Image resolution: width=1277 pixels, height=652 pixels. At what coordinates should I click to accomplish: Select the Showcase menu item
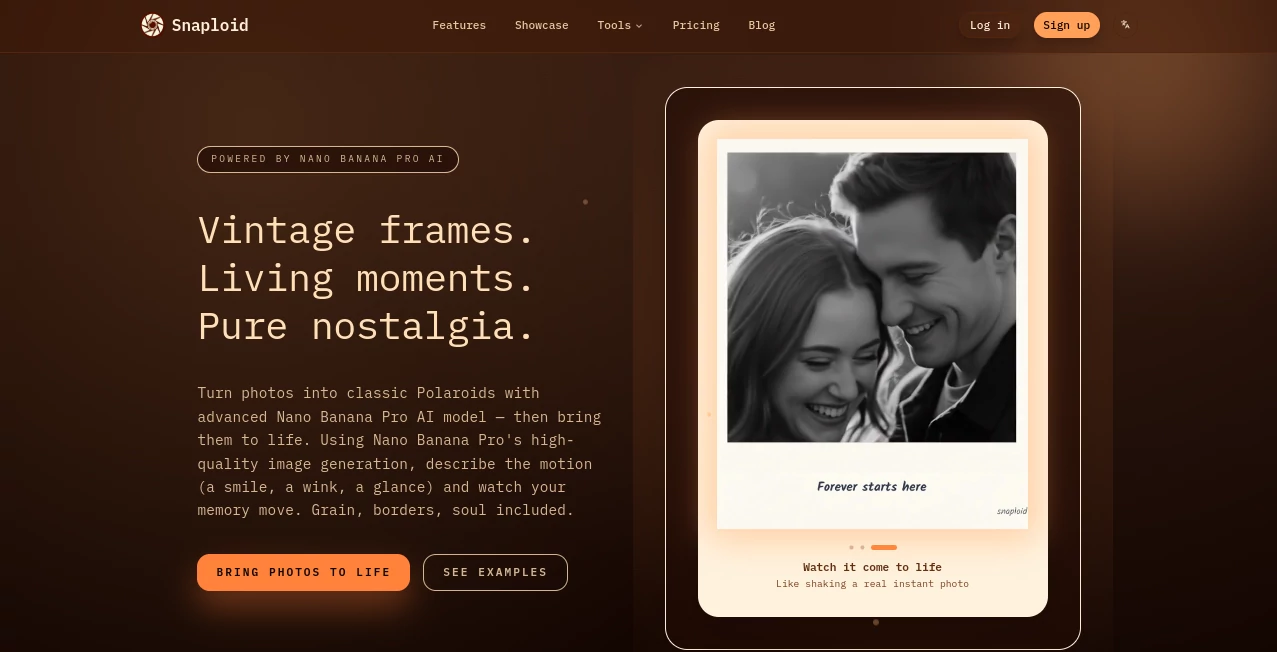point(541,25)
